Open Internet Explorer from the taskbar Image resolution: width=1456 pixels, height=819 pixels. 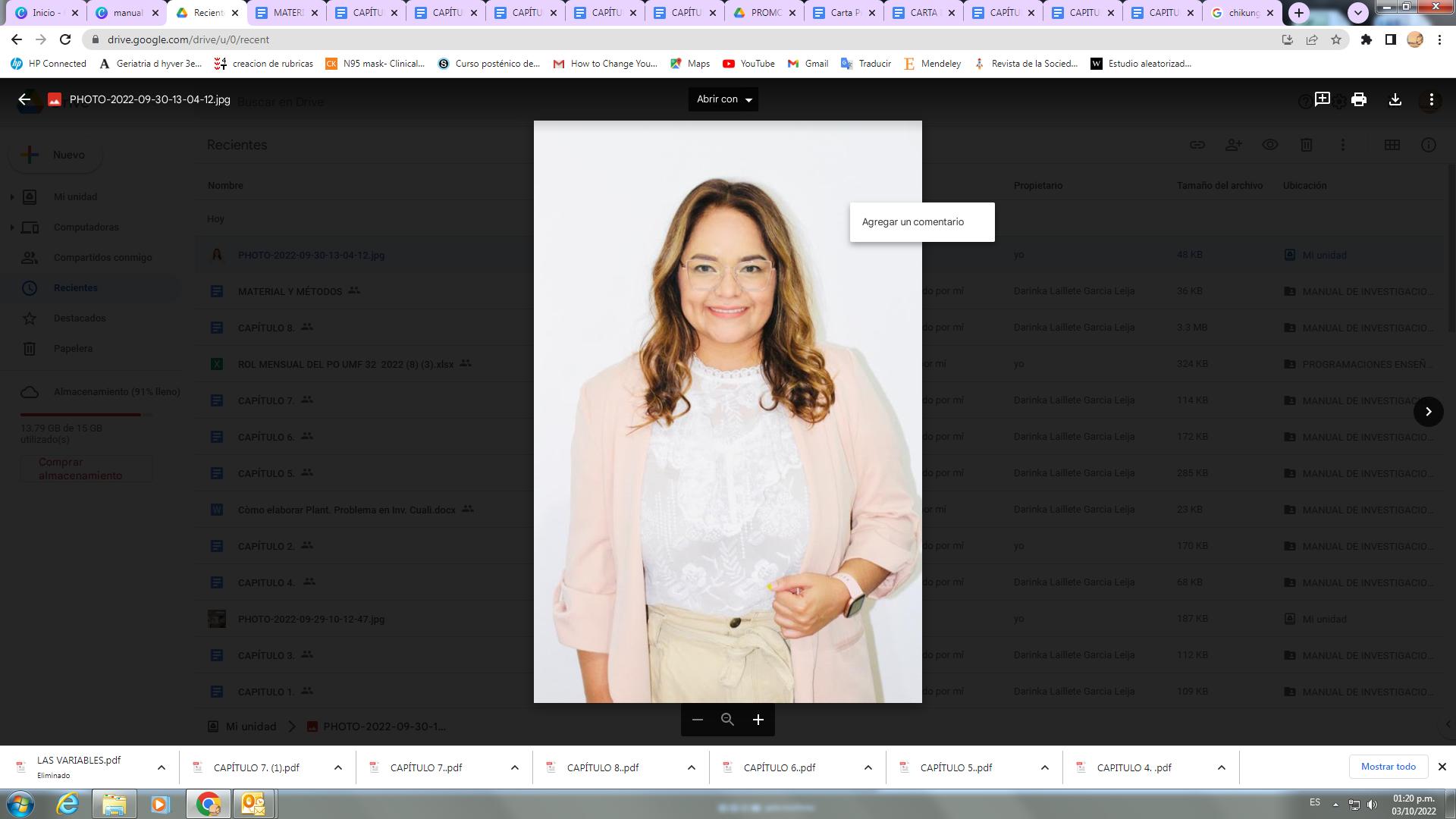point(67,804)
